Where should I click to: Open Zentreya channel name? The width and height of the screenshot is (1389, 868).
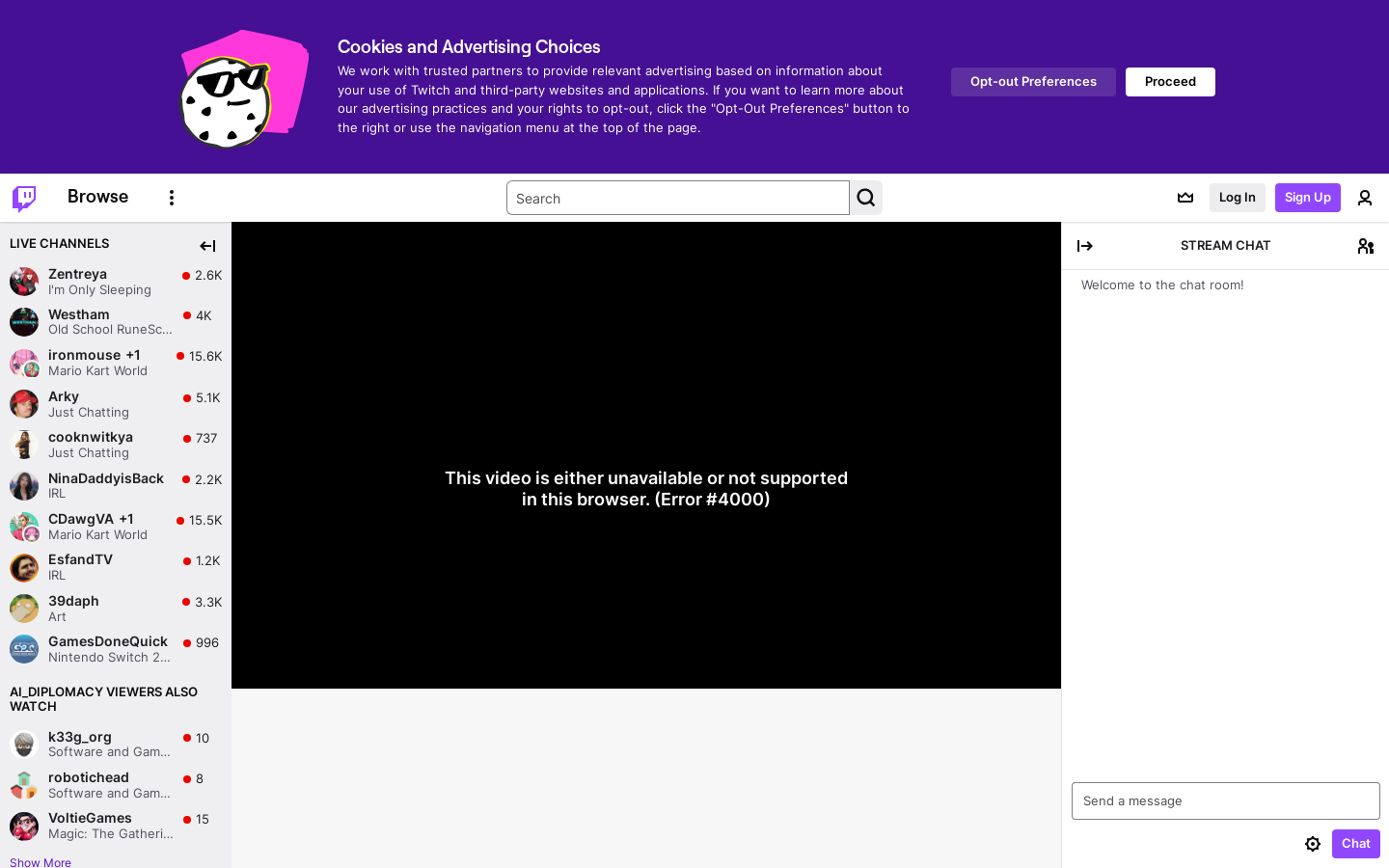(x=77, y=274)
